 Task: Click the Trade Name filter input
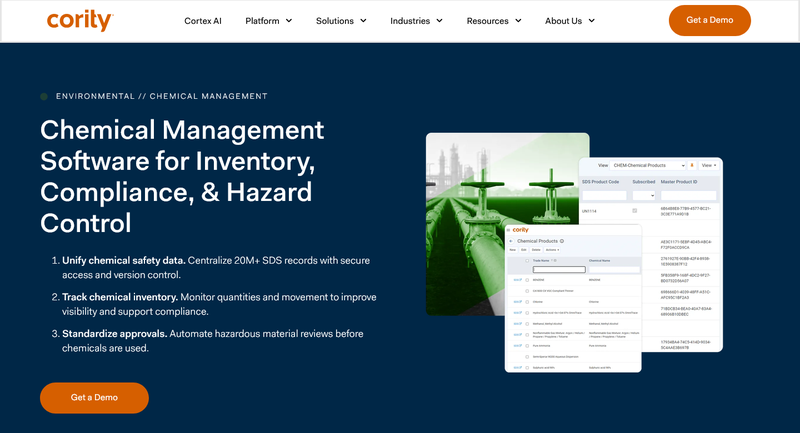point(559,270)
